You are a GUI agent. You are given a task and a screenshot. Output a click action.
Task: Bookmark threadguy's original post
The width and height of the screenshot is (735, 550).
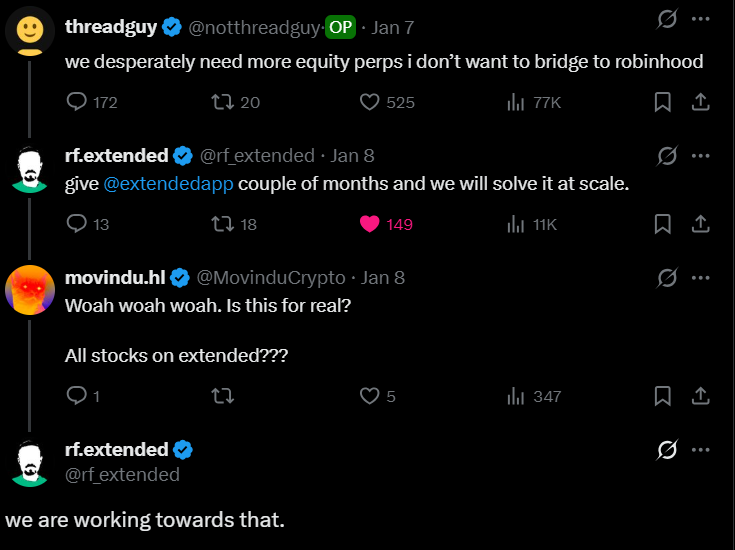[x=662, y=102]
